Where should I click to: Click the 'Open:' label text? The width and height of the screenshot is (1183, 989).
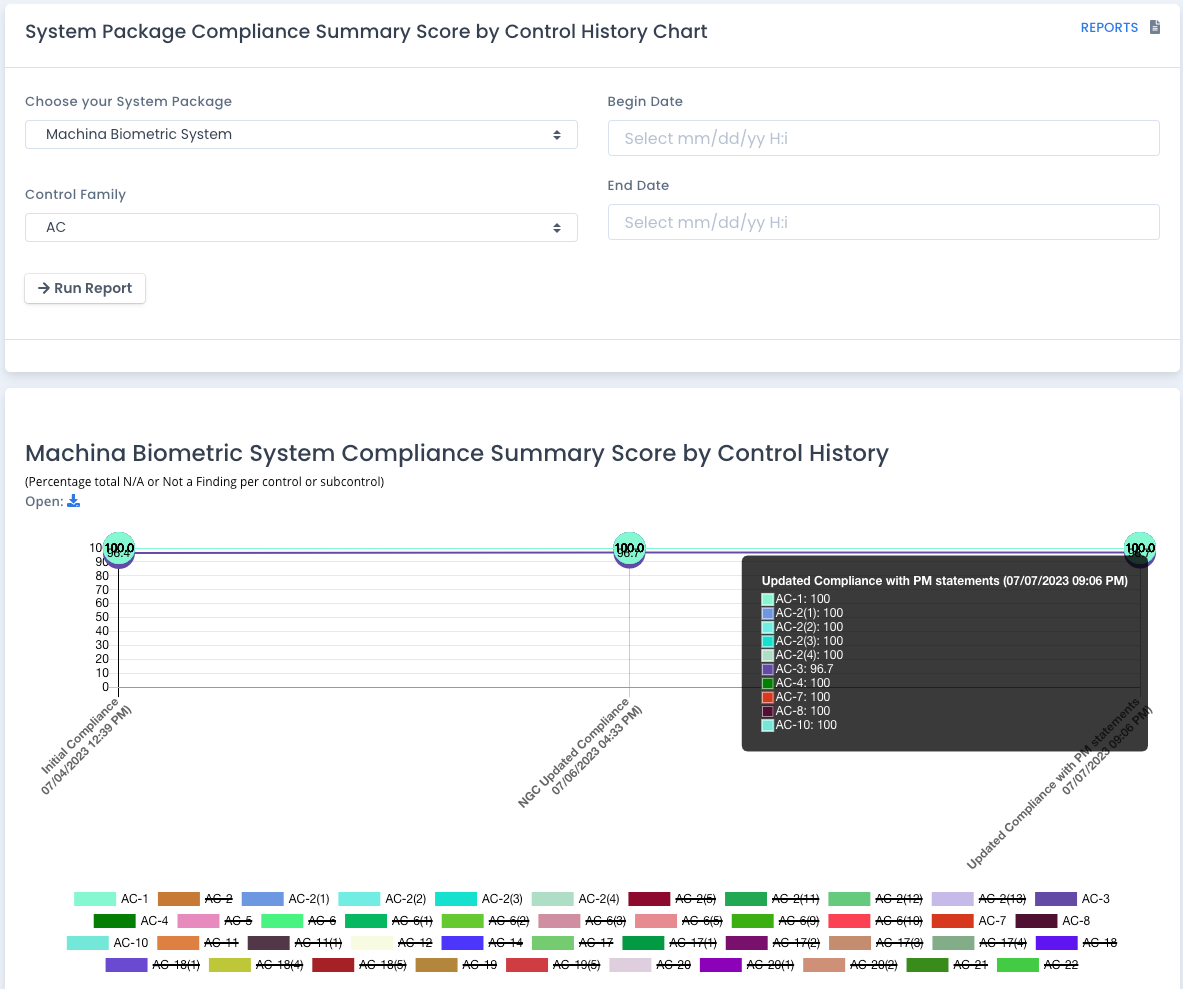click(x=44, y=501)
